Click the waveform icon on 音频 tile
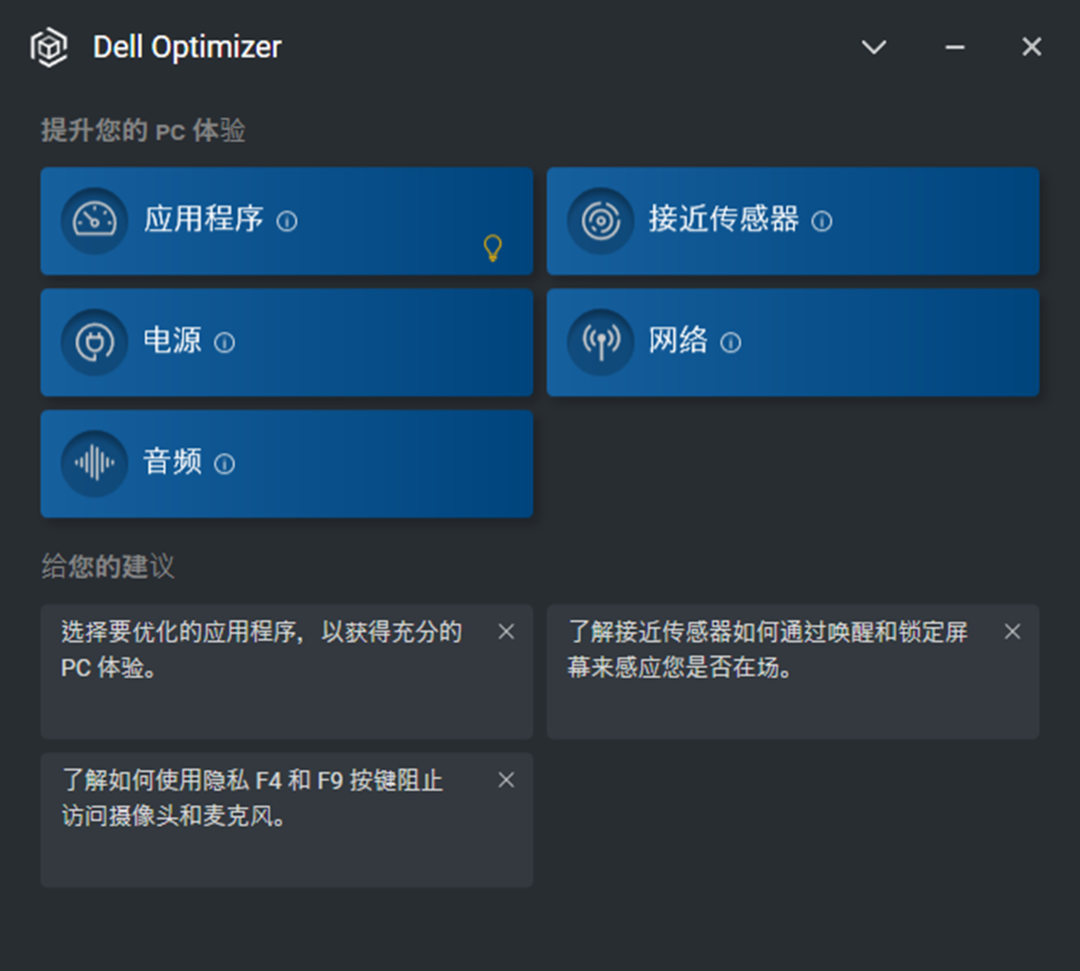Screen dimensions: 1080x971 [93, 463]
